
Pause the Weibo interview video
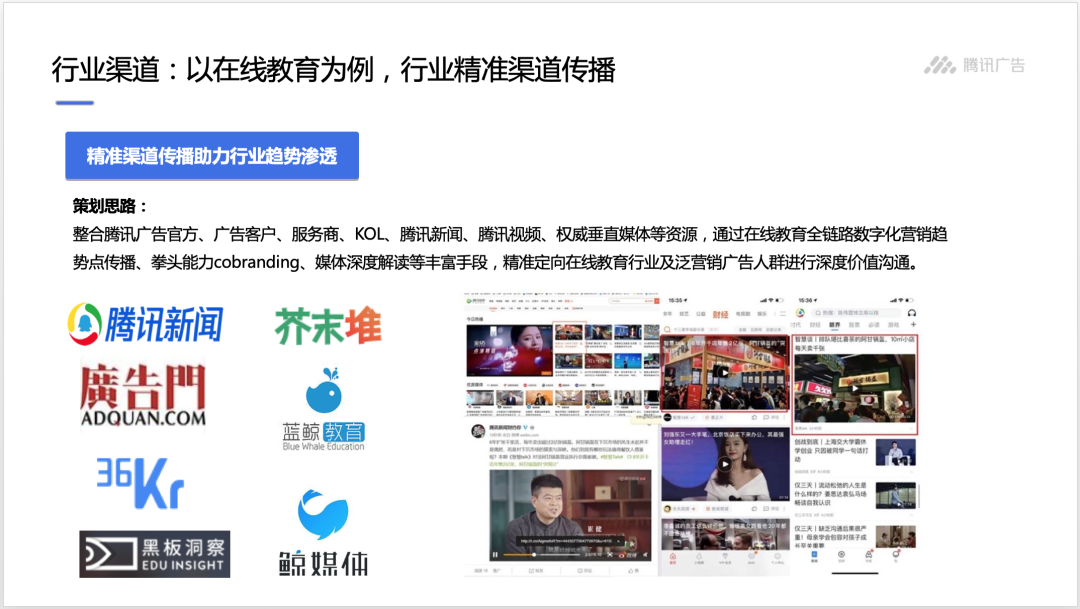pyautogui.click(x=495, y=555)
